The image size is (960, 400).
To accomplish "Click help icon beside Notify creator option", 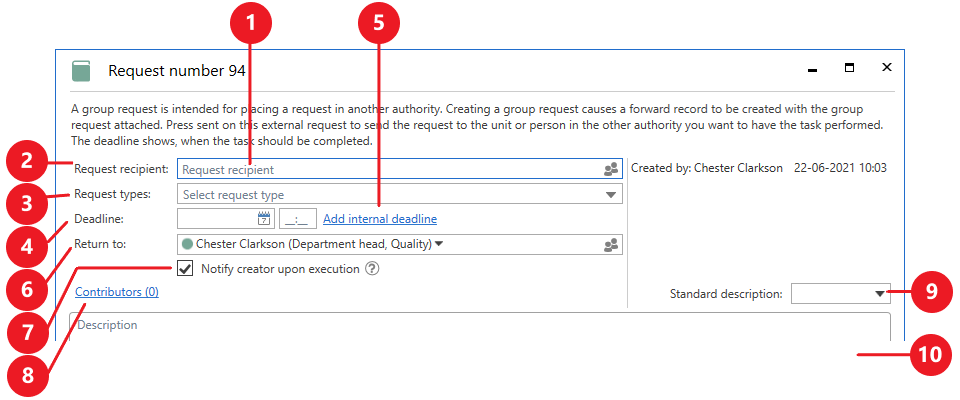I will point(372,268).
